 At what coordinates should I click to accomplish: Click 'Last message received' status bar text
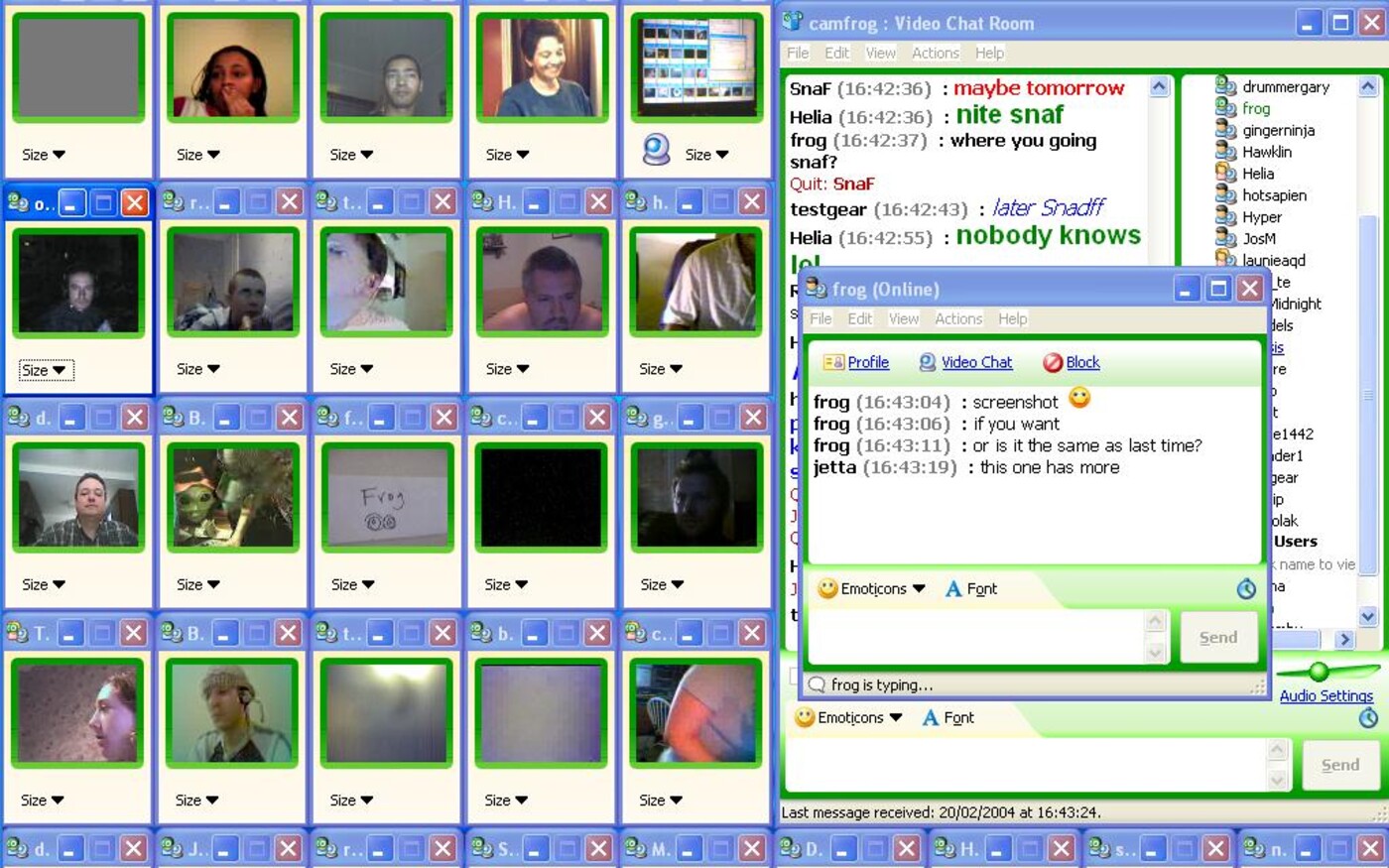pos(941,812)
